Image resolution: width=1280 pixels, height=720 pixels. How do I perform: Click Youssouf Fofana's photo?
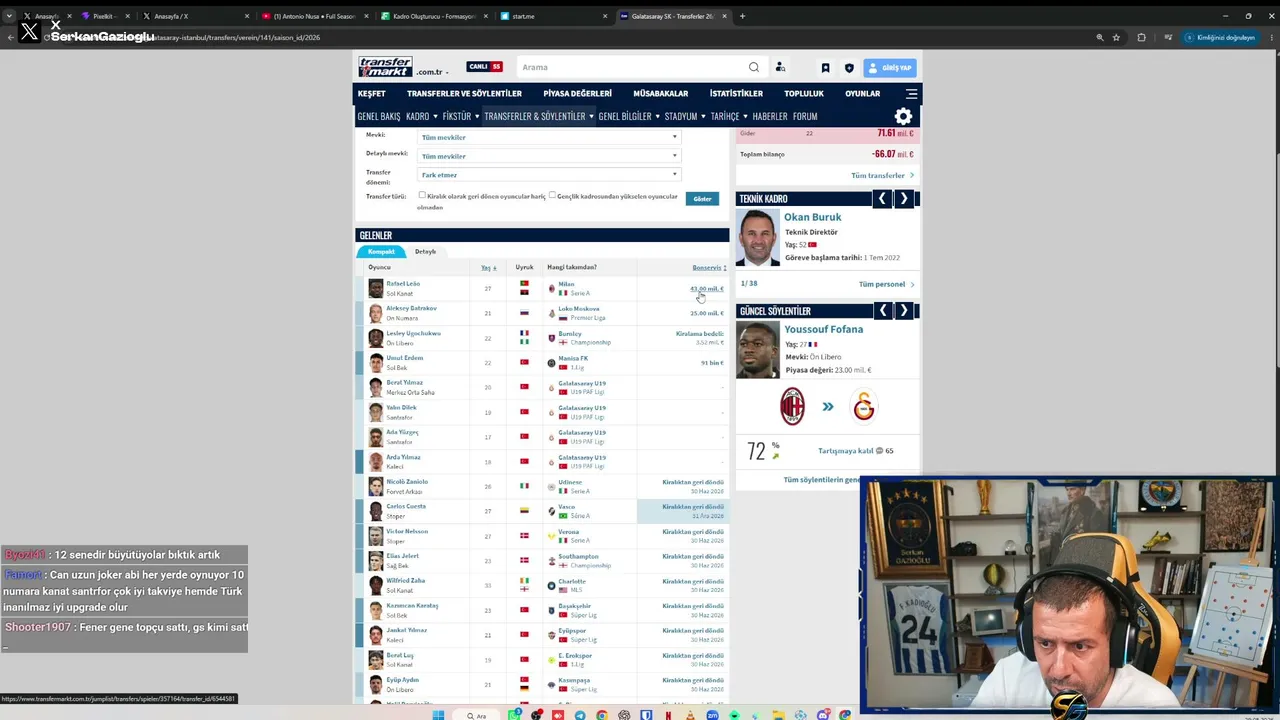[x=758, y=349]
